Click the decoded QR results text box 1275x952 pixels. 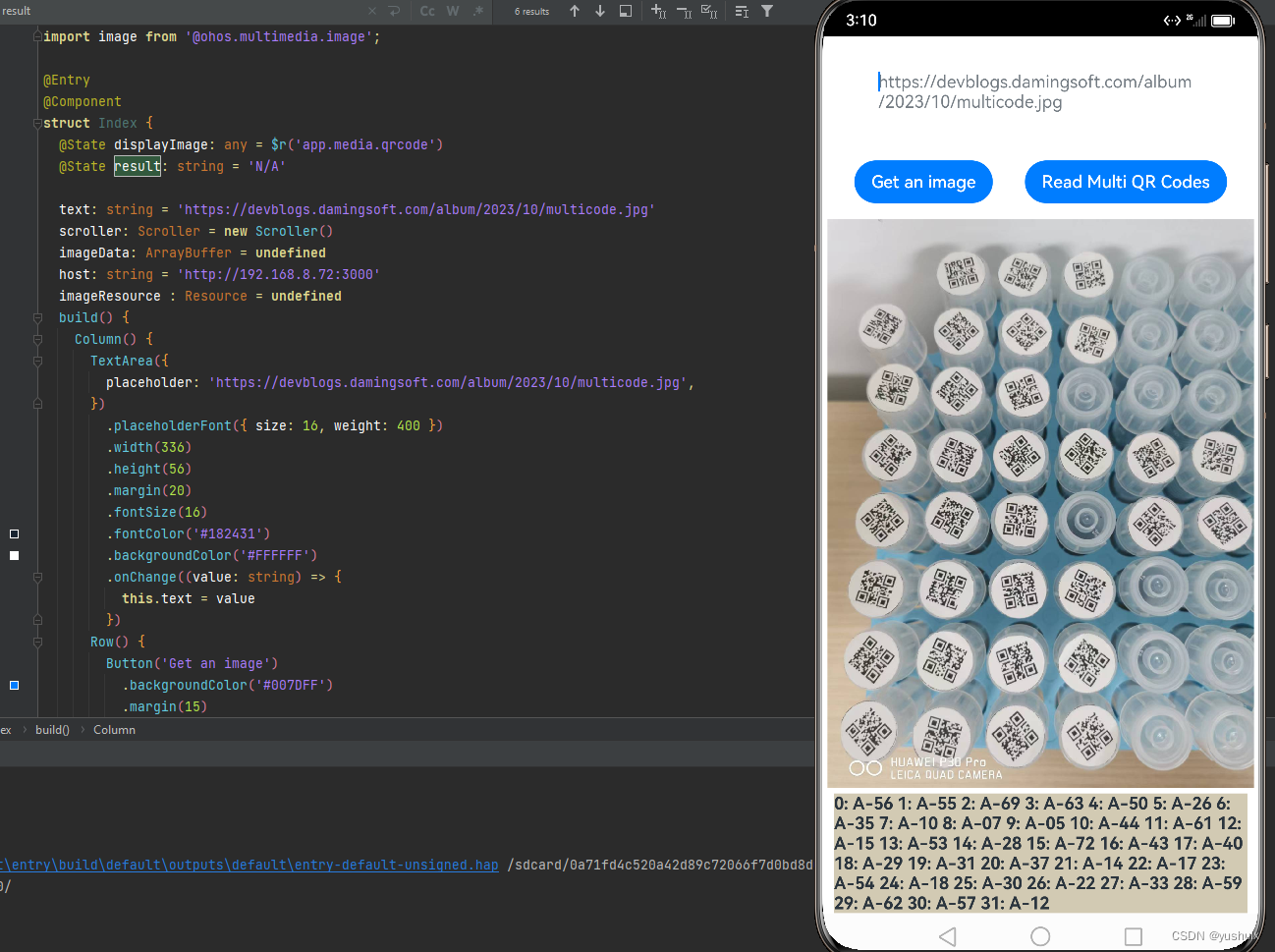click(1040, 853)
